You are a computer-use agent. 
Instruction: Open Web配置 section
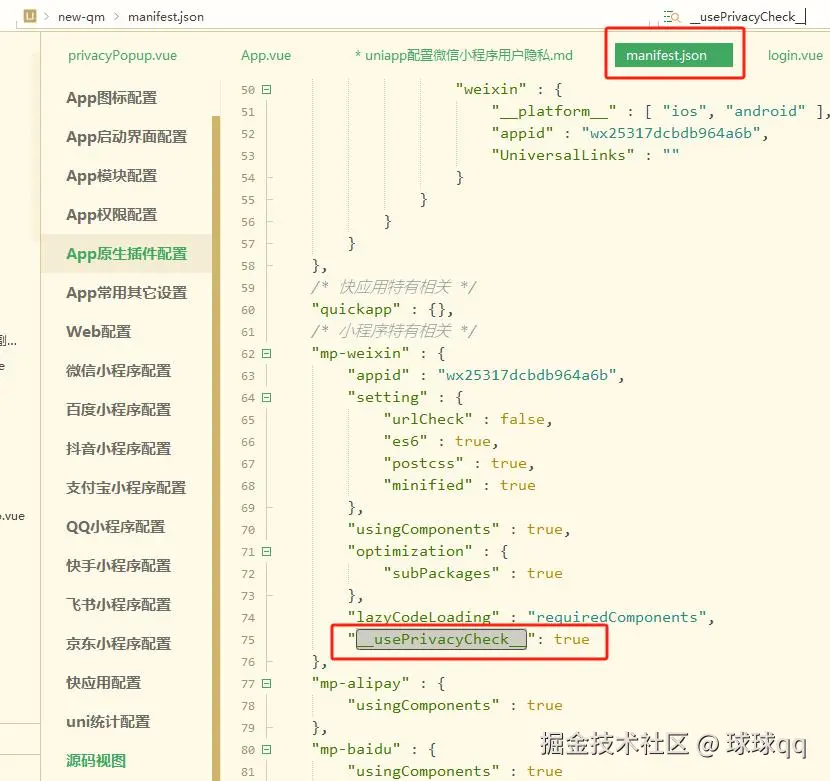(98, 332)
